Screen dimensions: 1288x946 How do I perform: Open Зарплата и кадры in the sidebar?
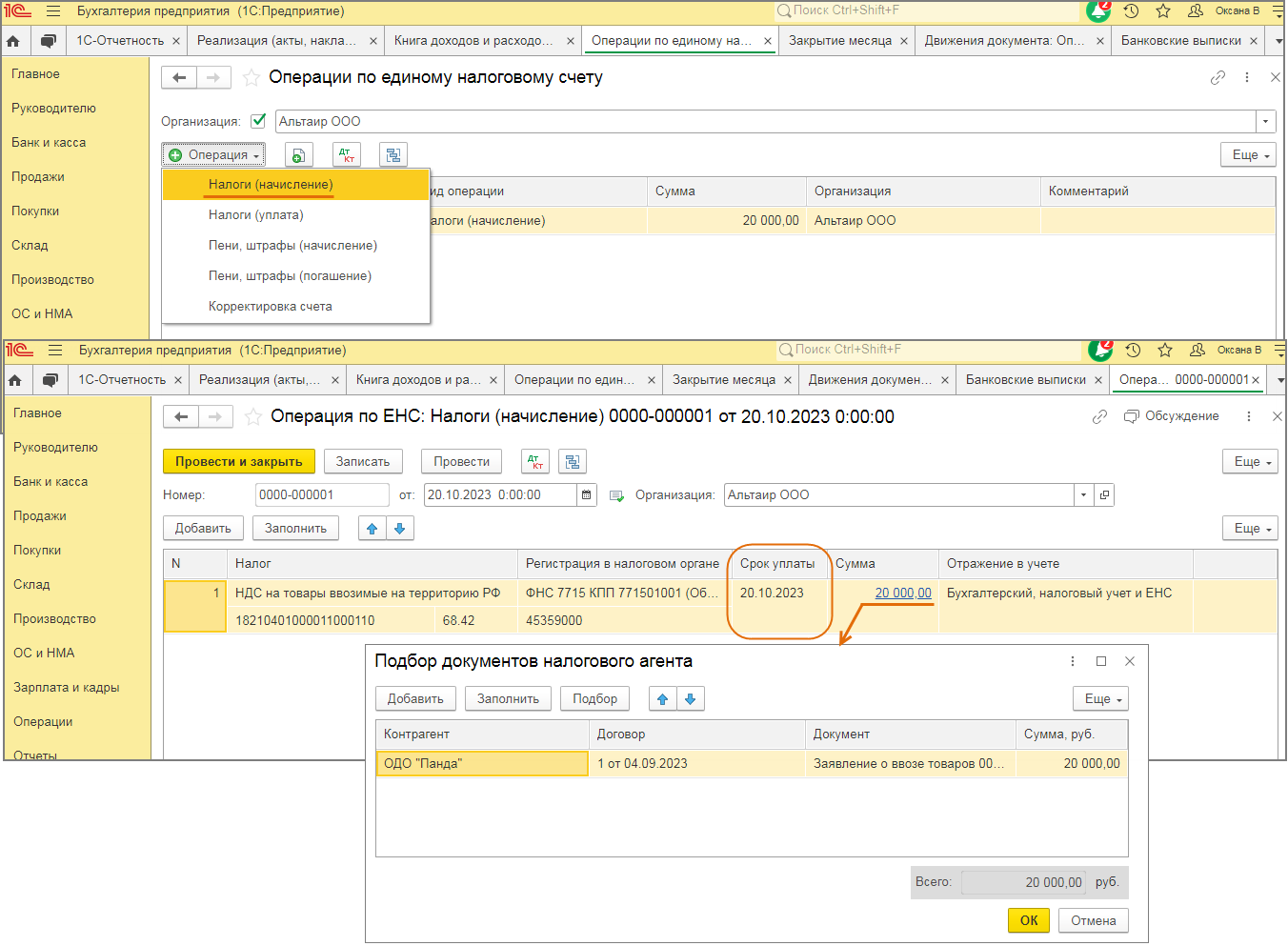coord(67,688)
